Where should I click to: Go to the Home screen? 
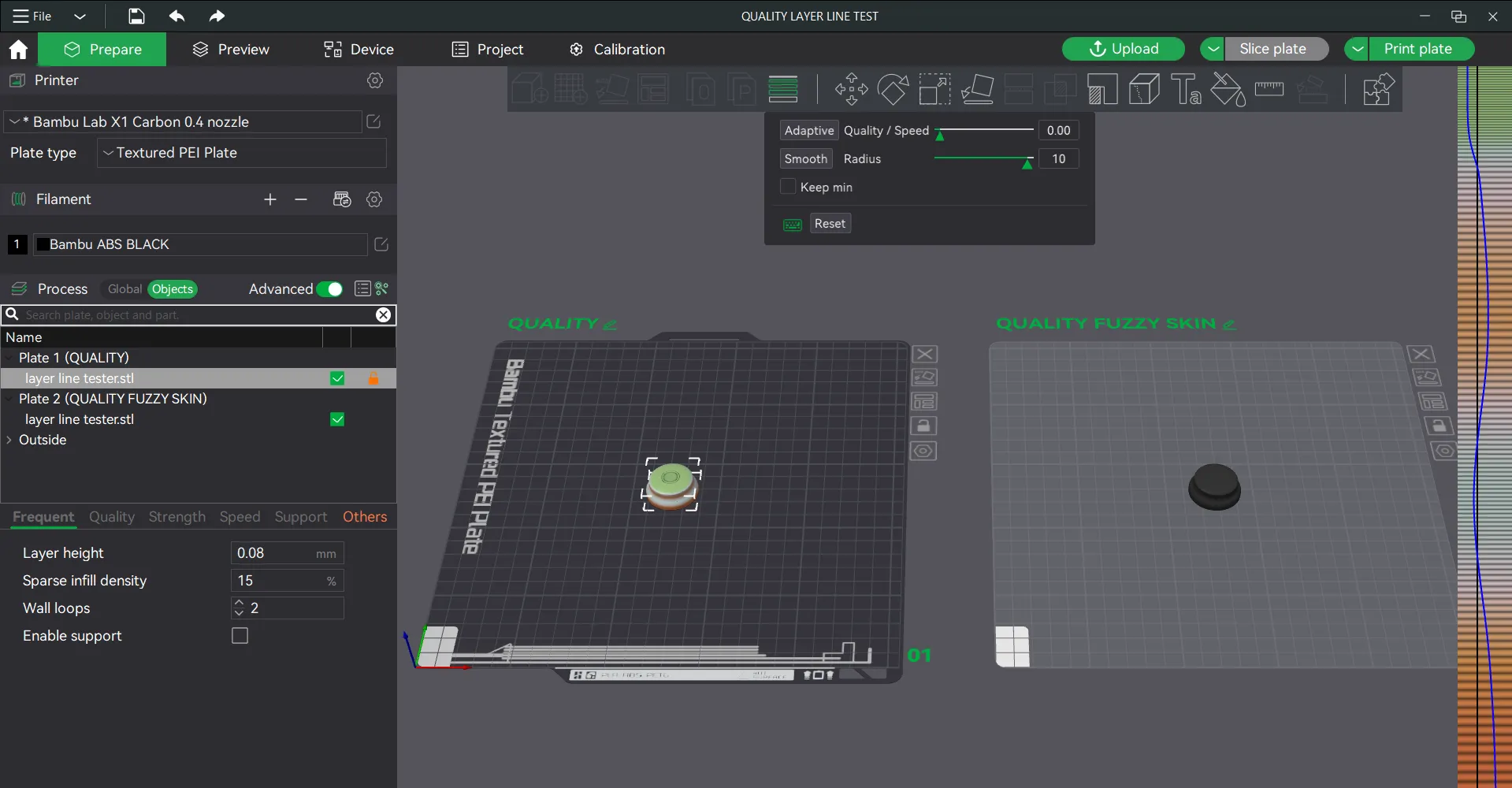tap(18, 50)
